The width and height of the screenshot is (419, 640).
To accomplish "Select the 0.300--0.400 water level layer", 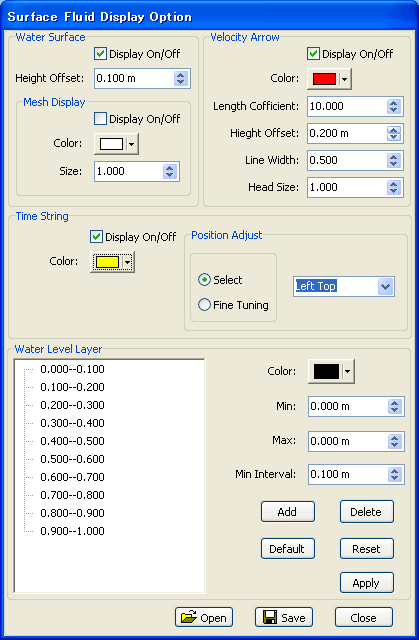I will pyautogui.click(x=72, y=423).
